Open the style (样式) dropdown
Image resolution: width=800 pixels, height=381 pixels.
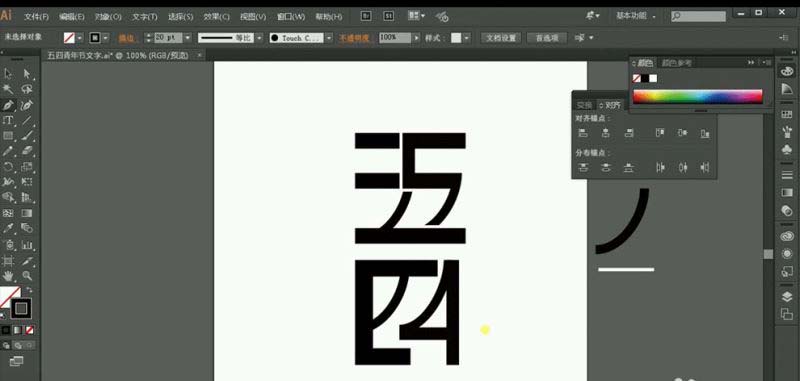click(x=467, y=38)
